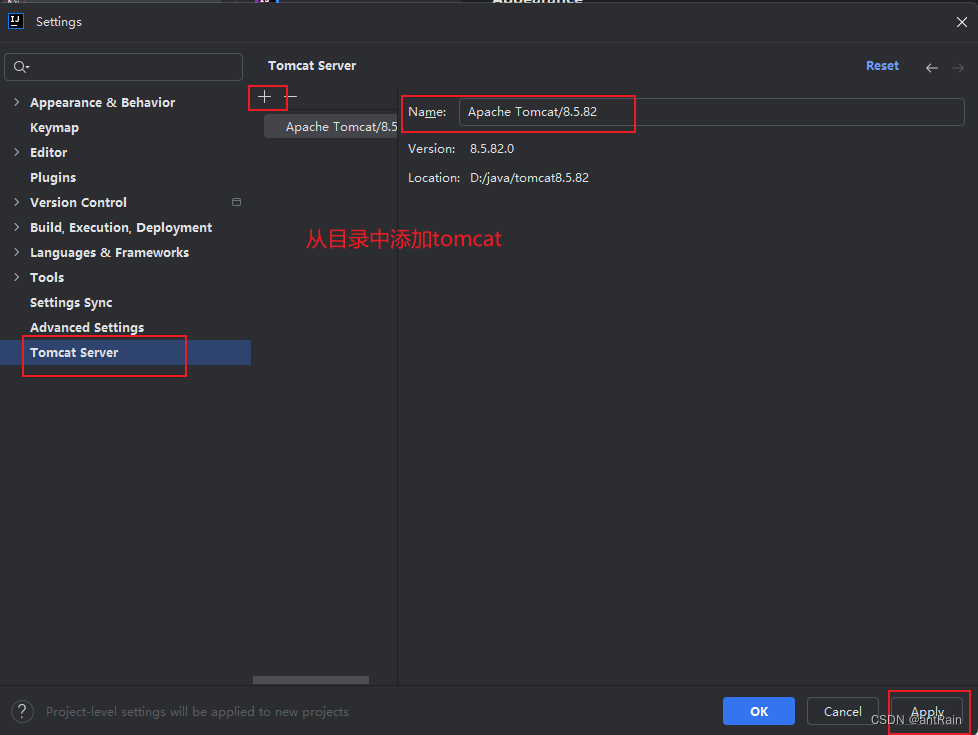The image size is (978, 735).
Task: Open Advanced Settings page
Action: pos(87,328)
